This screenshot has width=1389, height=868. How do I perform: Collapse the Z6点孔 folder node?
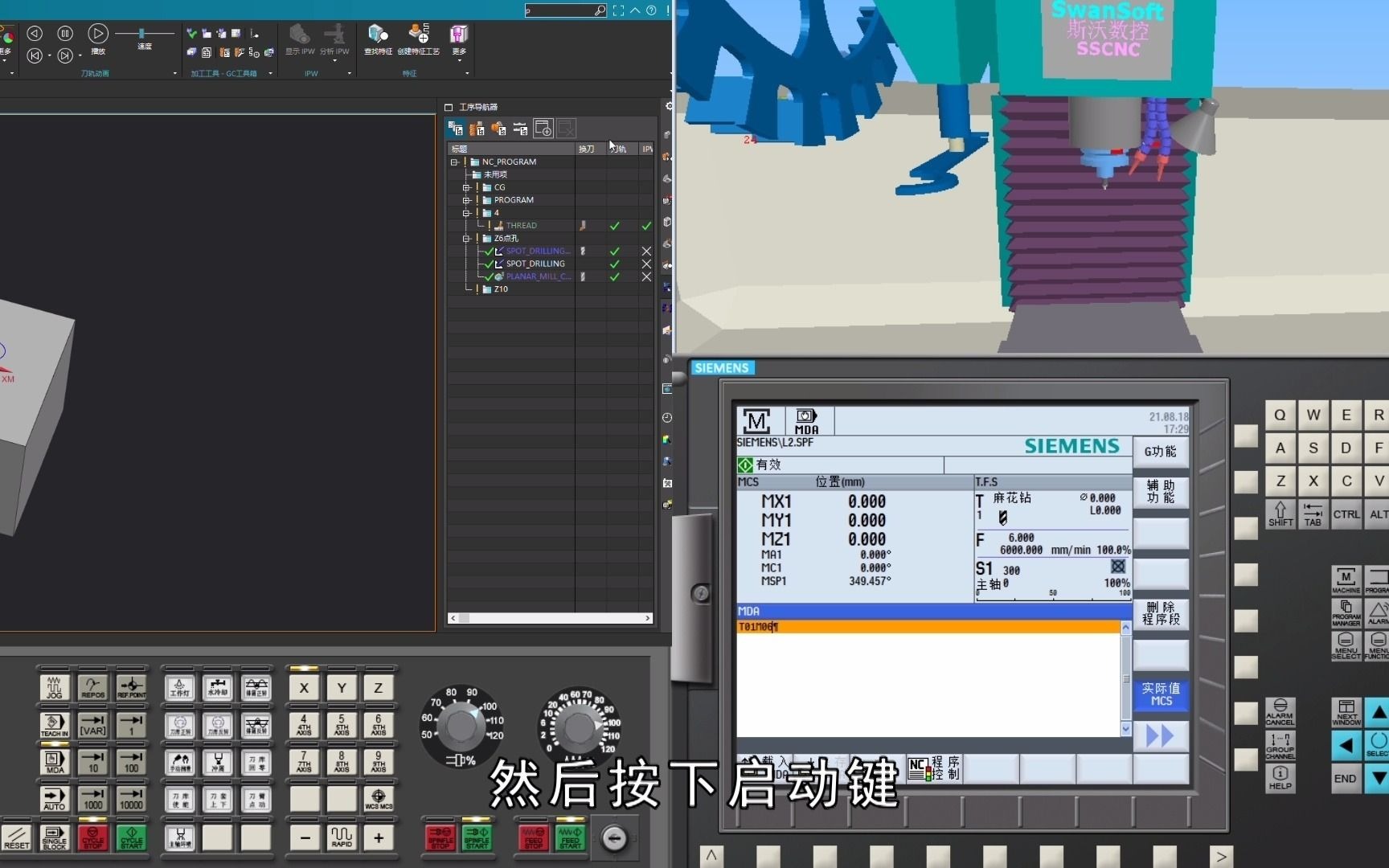pos(466,239)
